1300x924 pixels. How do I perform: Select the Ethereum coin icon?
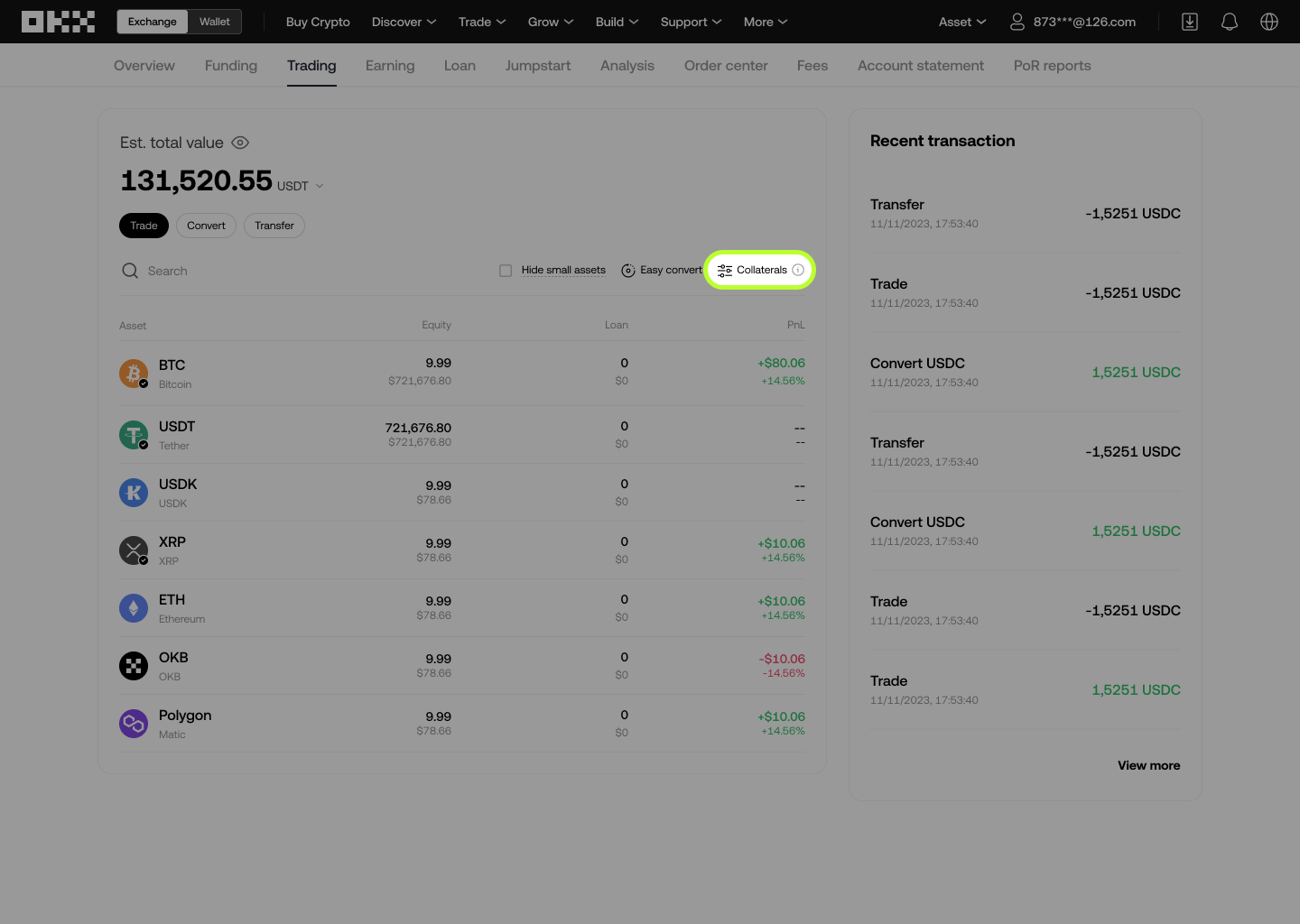click(x=133, y=607)
